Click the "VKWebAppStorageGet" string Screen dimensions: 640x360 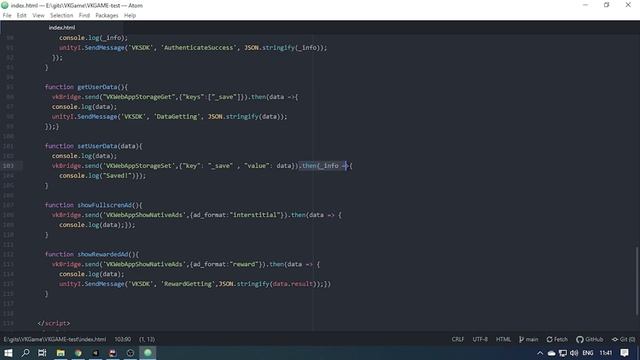coord(139,97)
